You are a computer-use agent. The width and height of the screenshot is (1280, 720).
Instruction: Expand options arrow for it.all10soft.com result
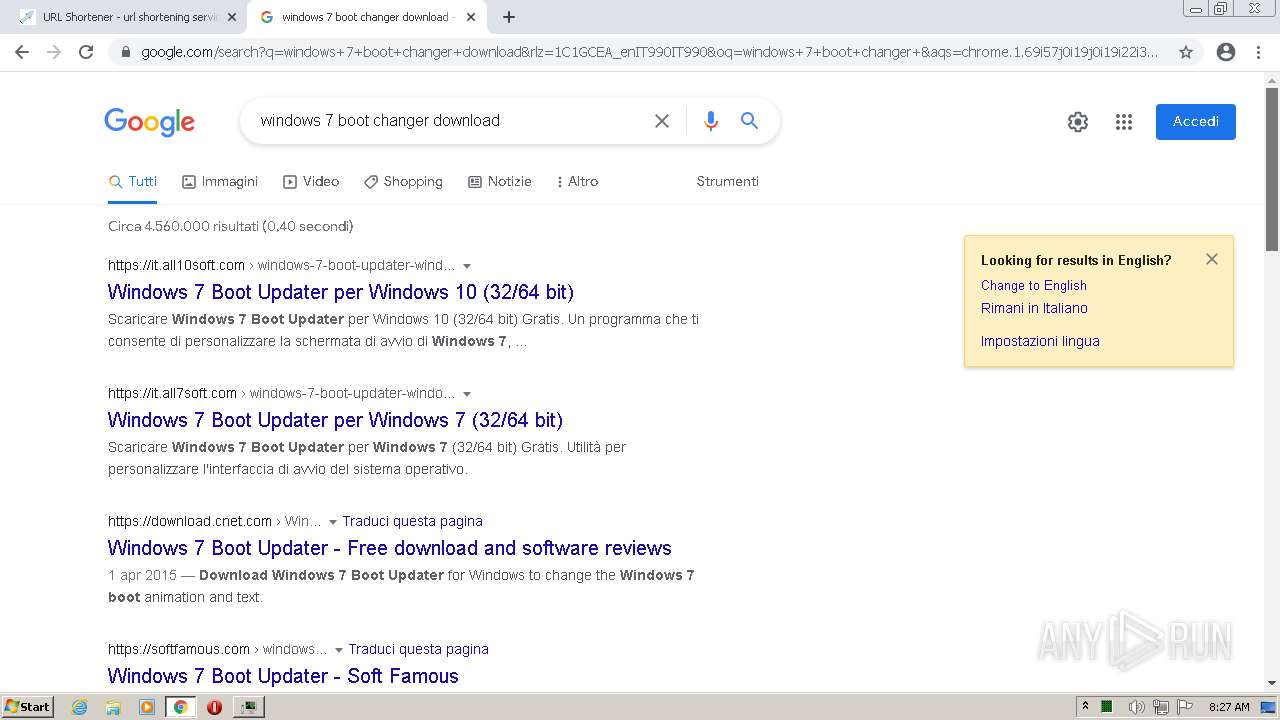click(467, 266)
